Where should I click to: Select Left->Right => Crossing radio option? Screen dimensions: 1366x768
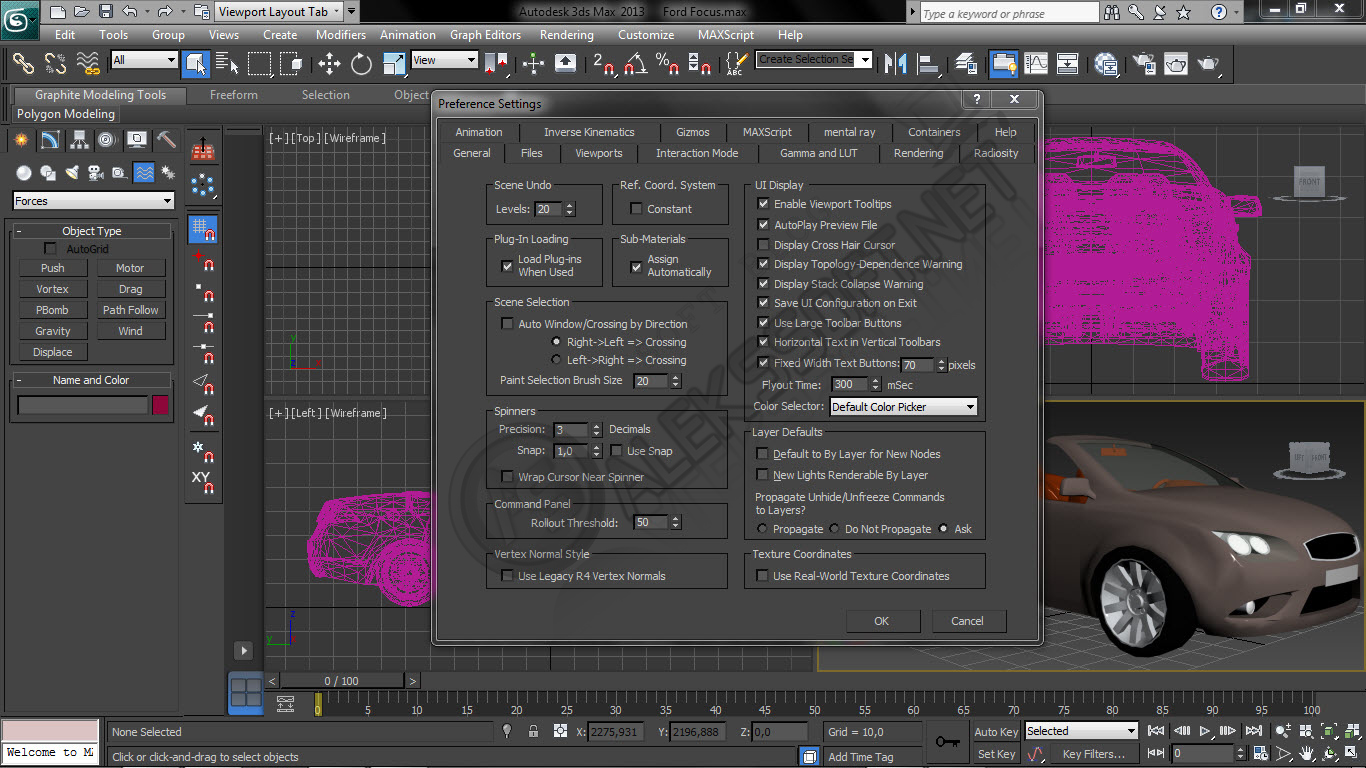pyautogui.click(x=556, y=360)
